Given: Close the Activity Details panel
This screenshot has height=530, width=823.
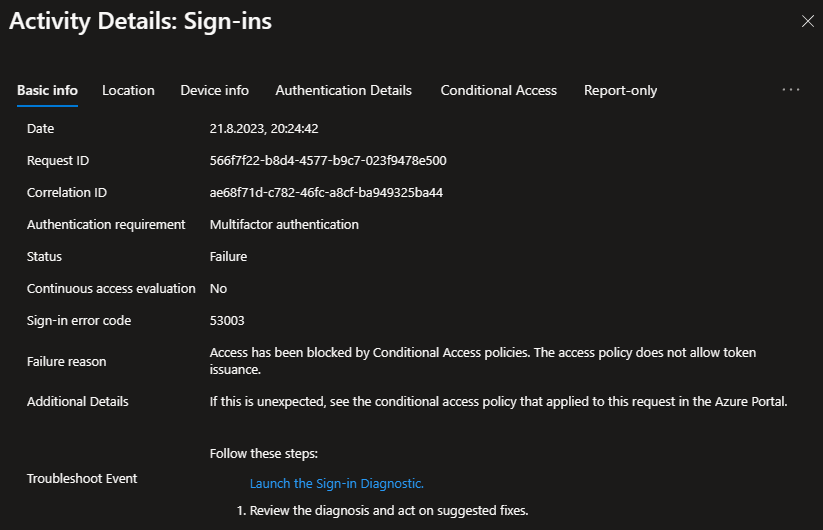Looking at the screenshot, I should (x=807, y=21).
